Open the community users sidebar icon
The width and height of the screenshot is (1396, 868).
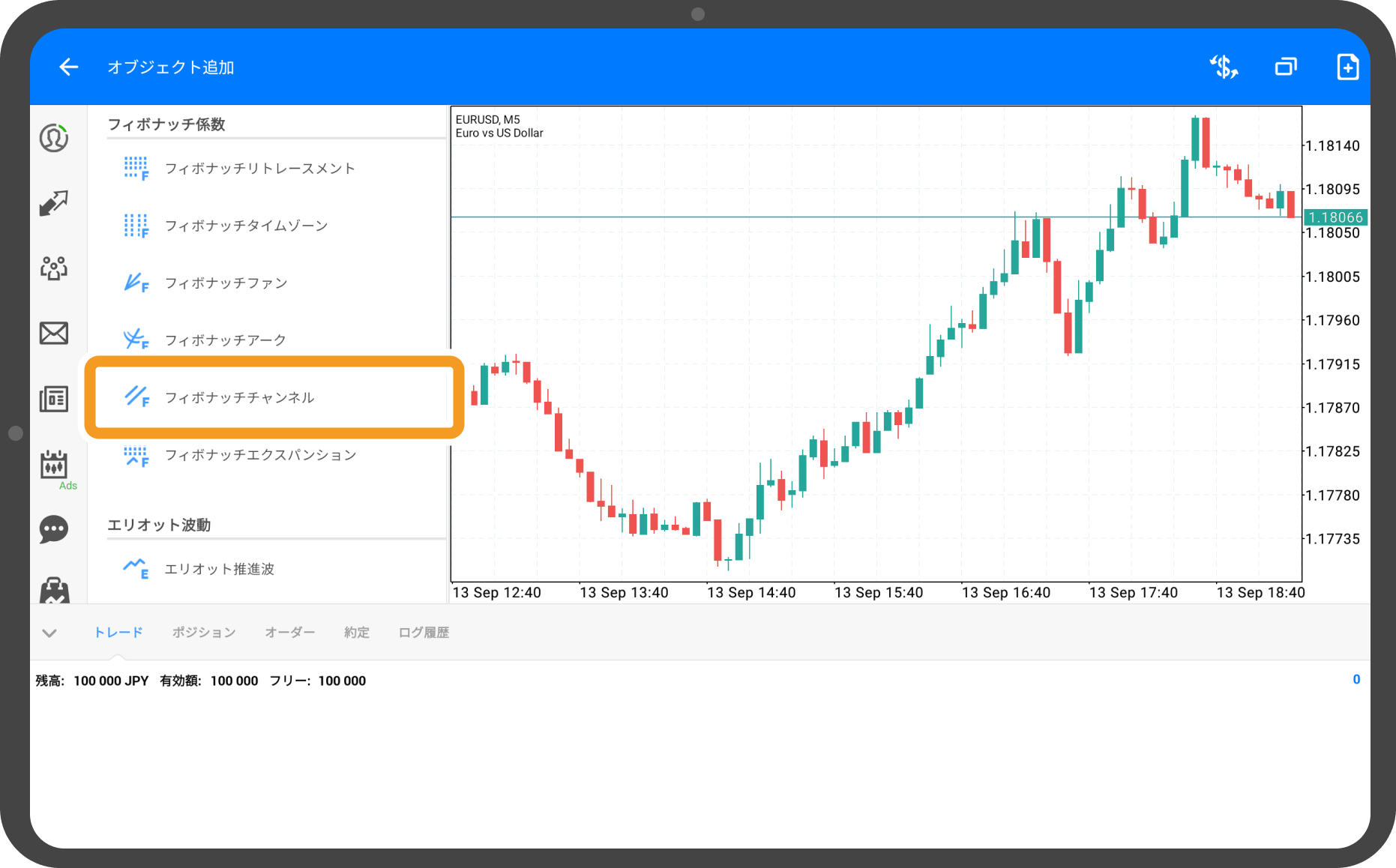pos(54,268)
